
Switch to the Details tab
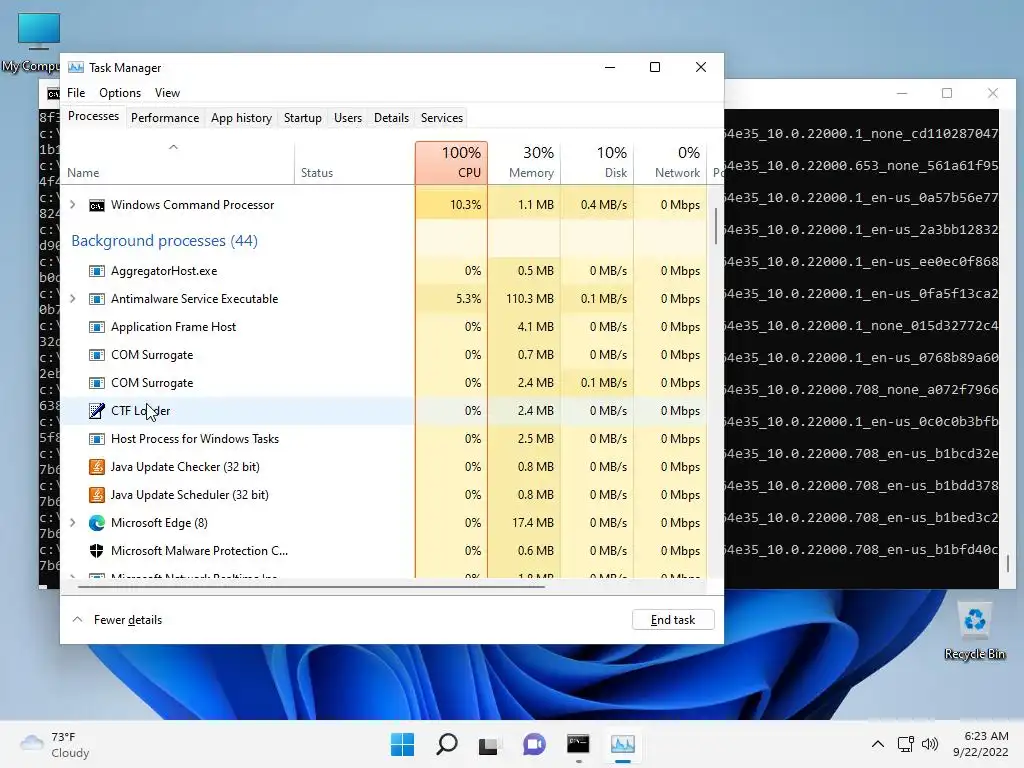point(391,118)
